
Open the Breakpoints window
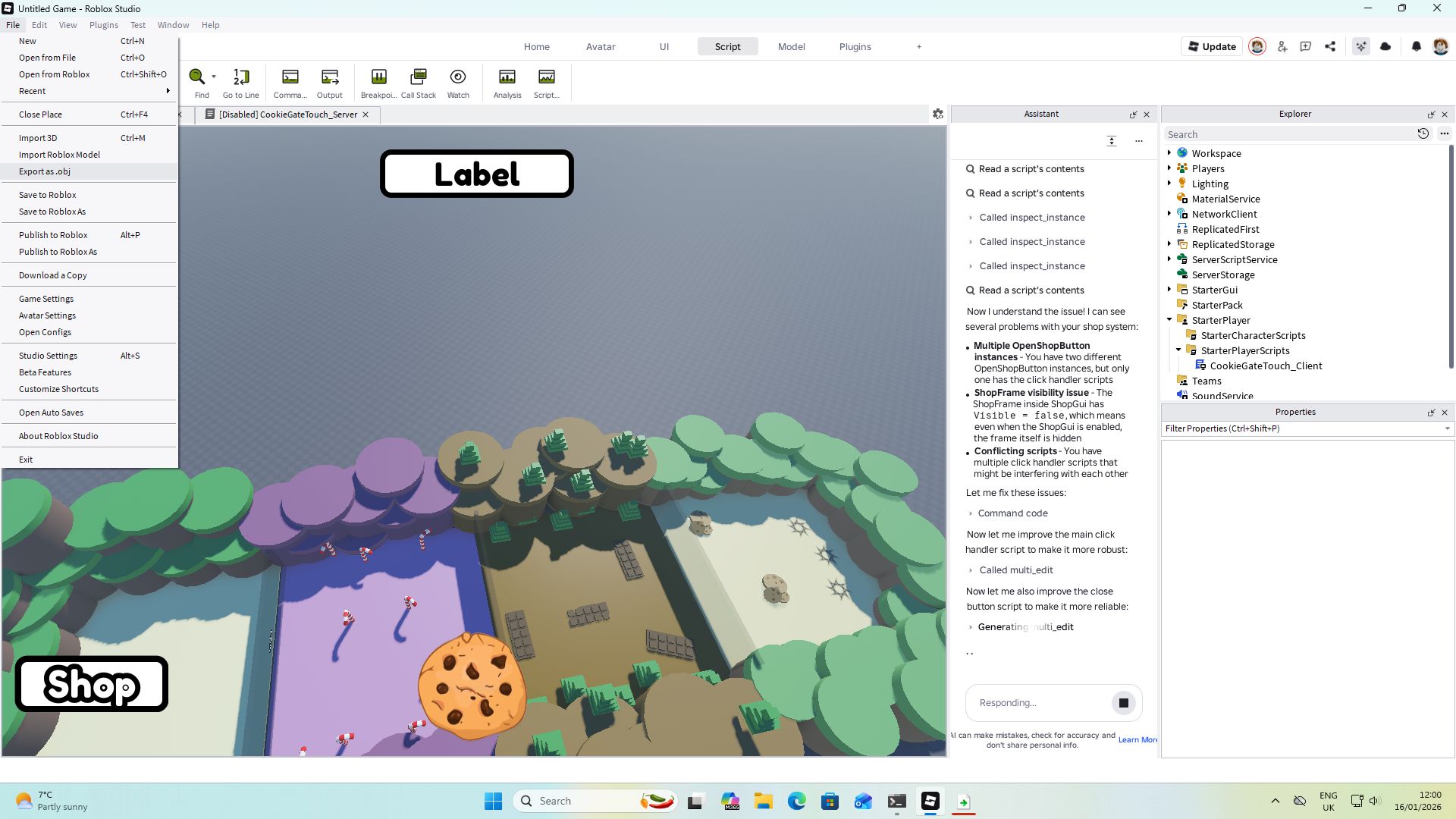tap(378, 82)
